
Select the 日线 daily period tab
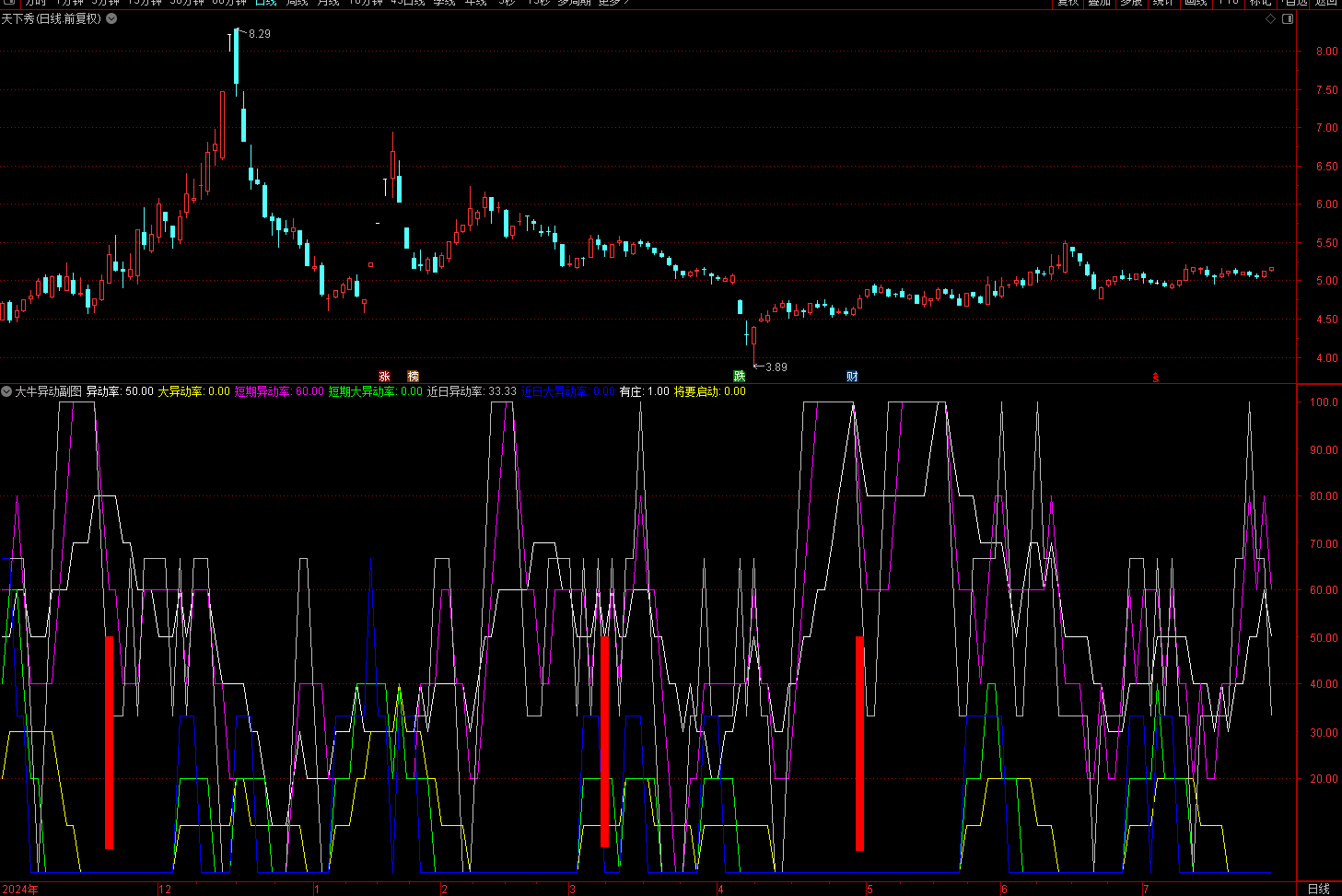[265, 3]
